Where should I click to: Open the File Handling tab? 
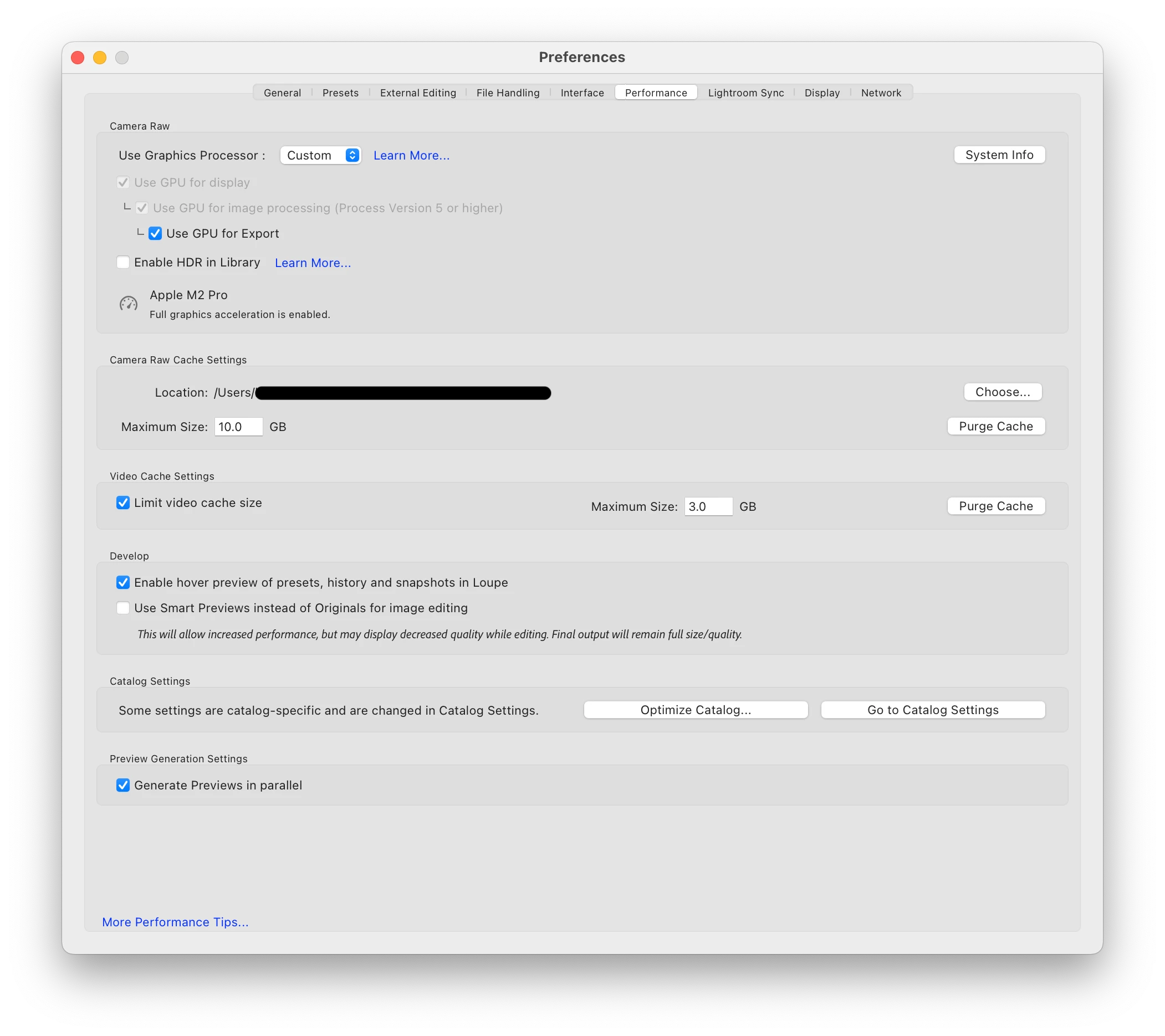pyautogui.click(x=508, y=93)
